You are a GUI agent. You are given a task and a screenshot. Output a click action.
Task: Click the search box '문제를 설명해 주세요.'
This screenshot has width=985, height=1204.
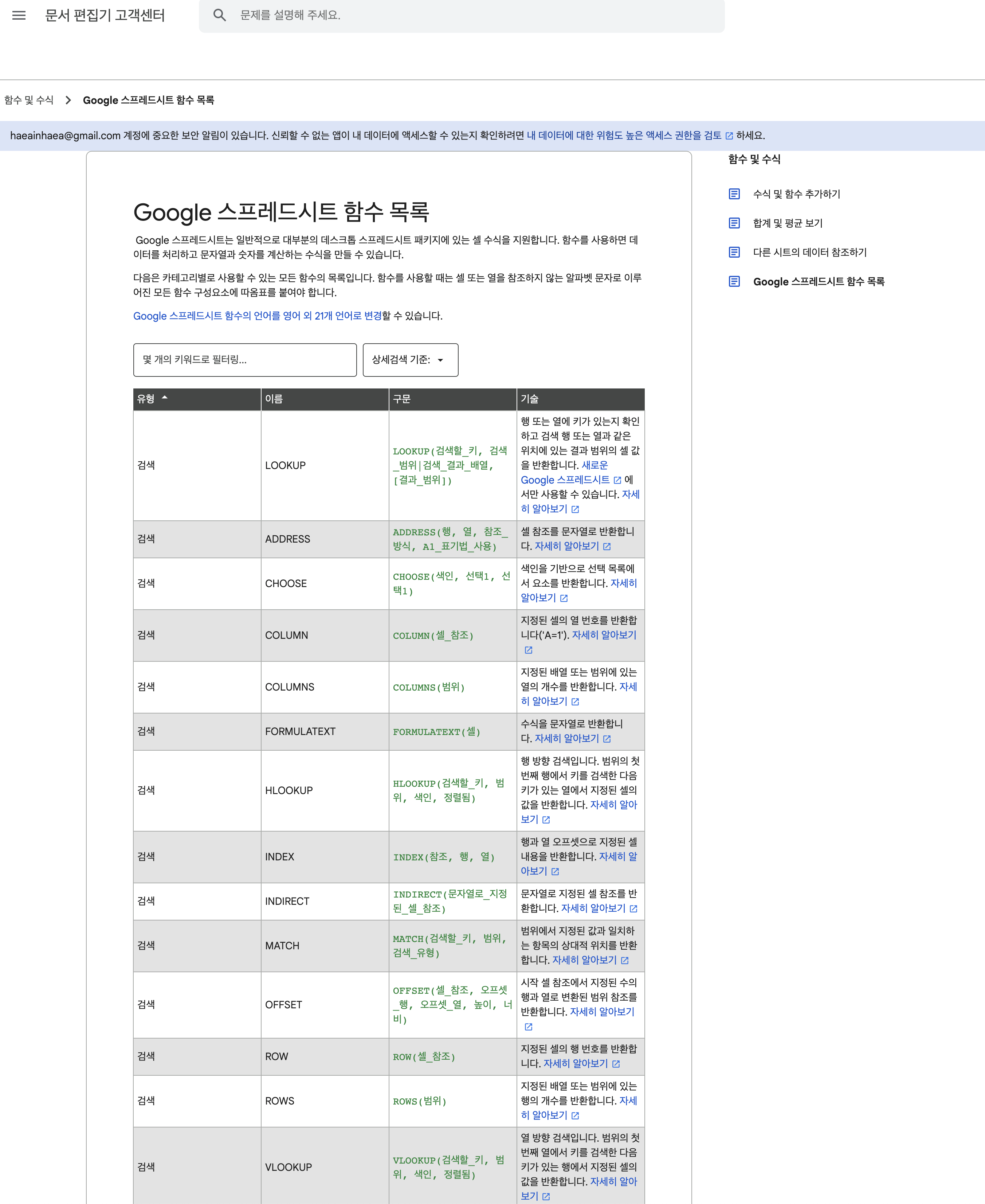[x=461, y=15]
